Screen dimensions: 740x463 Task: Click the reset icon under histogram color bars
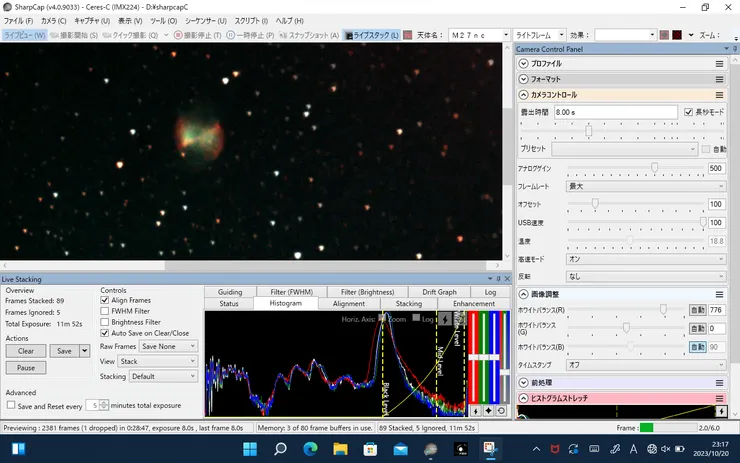click(499, 411)
